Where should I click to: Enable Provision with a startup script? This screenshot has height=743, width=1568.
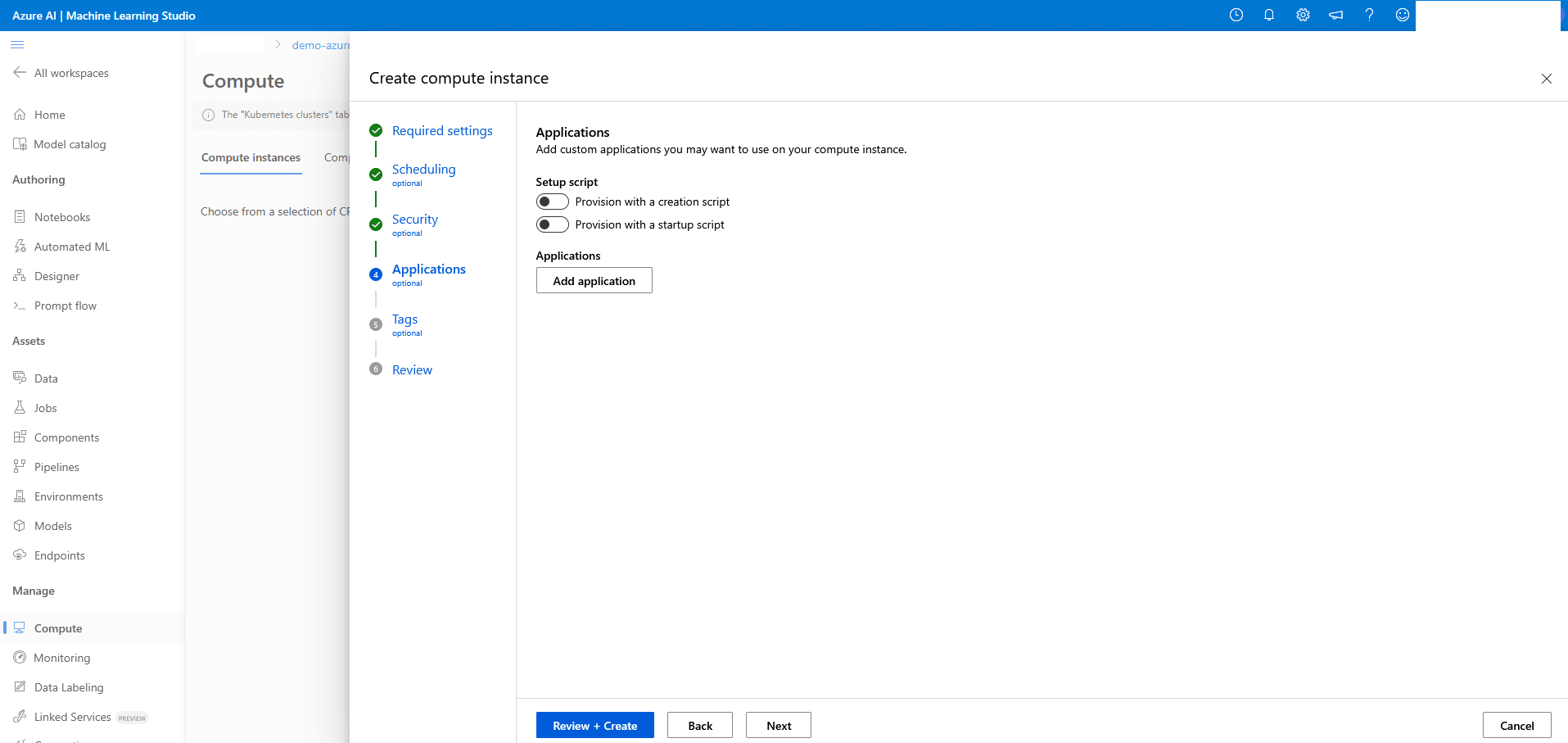click(552, 224)
